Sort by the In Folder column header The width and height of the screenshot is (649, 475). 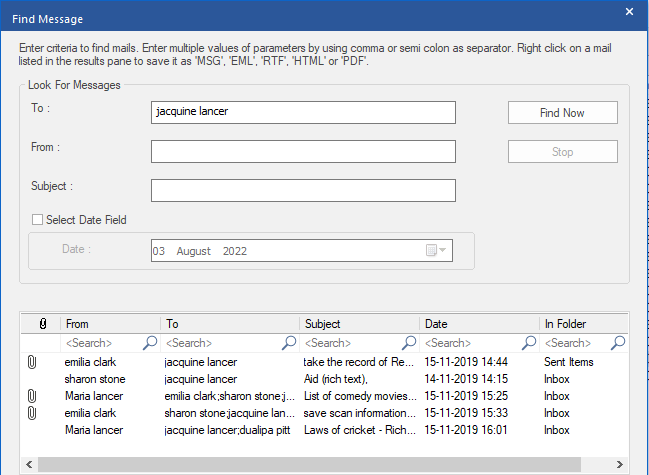[x=584, y=324]
